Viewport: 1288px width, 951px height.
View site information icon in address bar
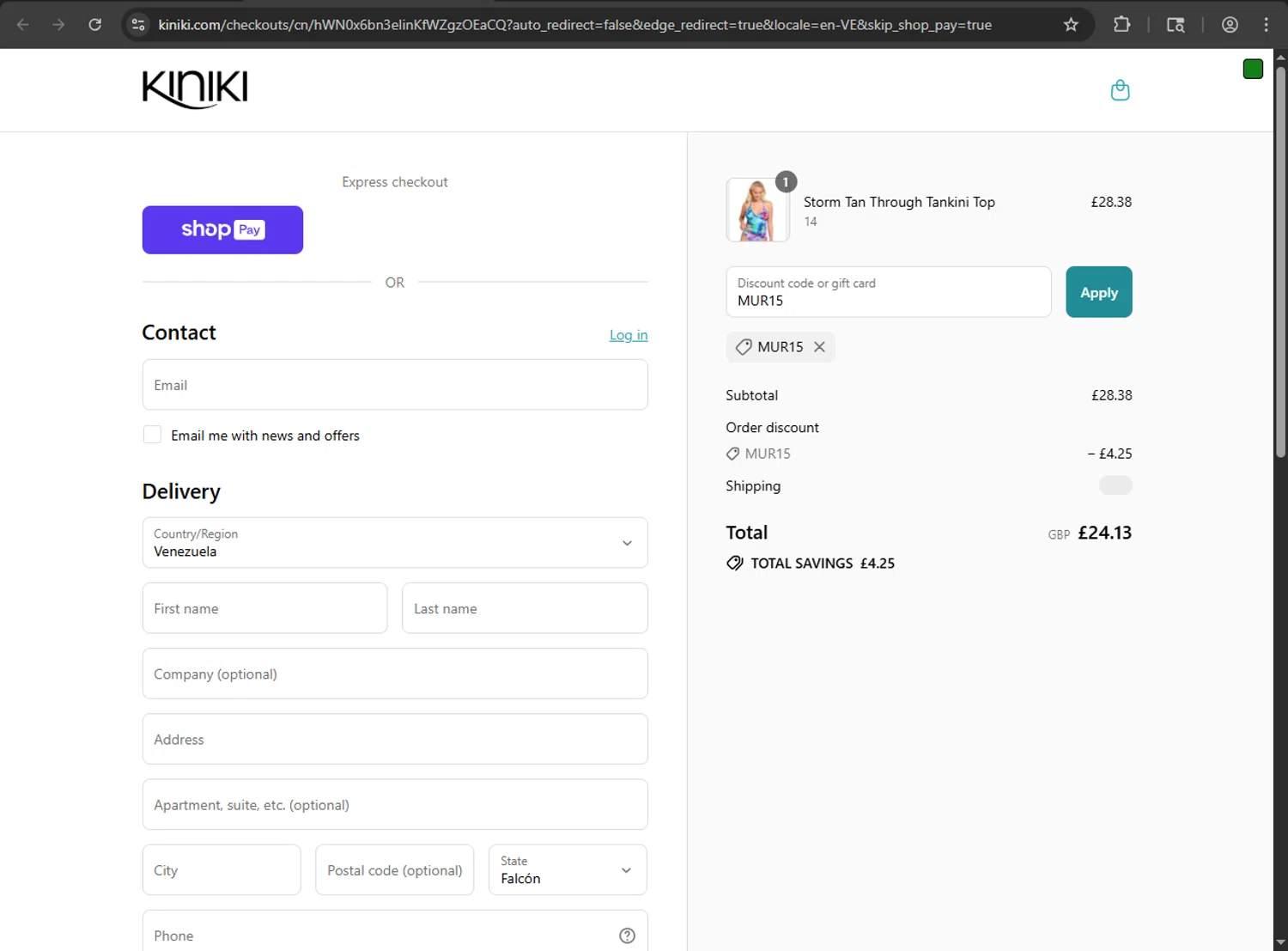click(138, 25)
